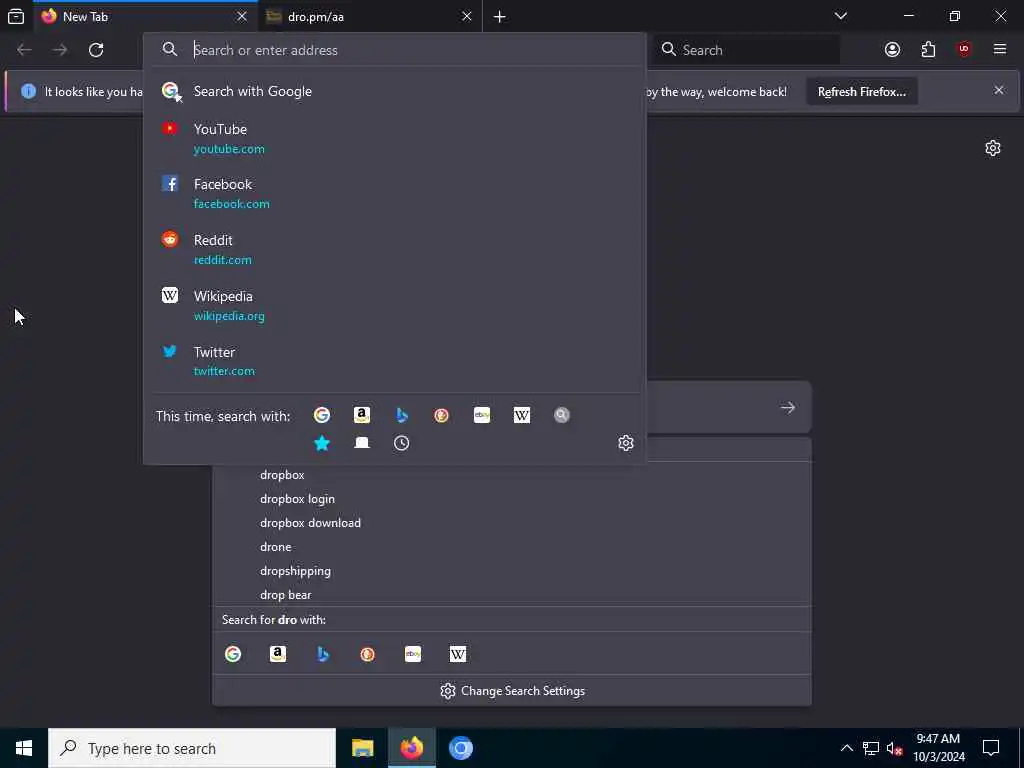Open YouTube suggestion in address dropdown

pyautogui.click(x=395, y=138)
